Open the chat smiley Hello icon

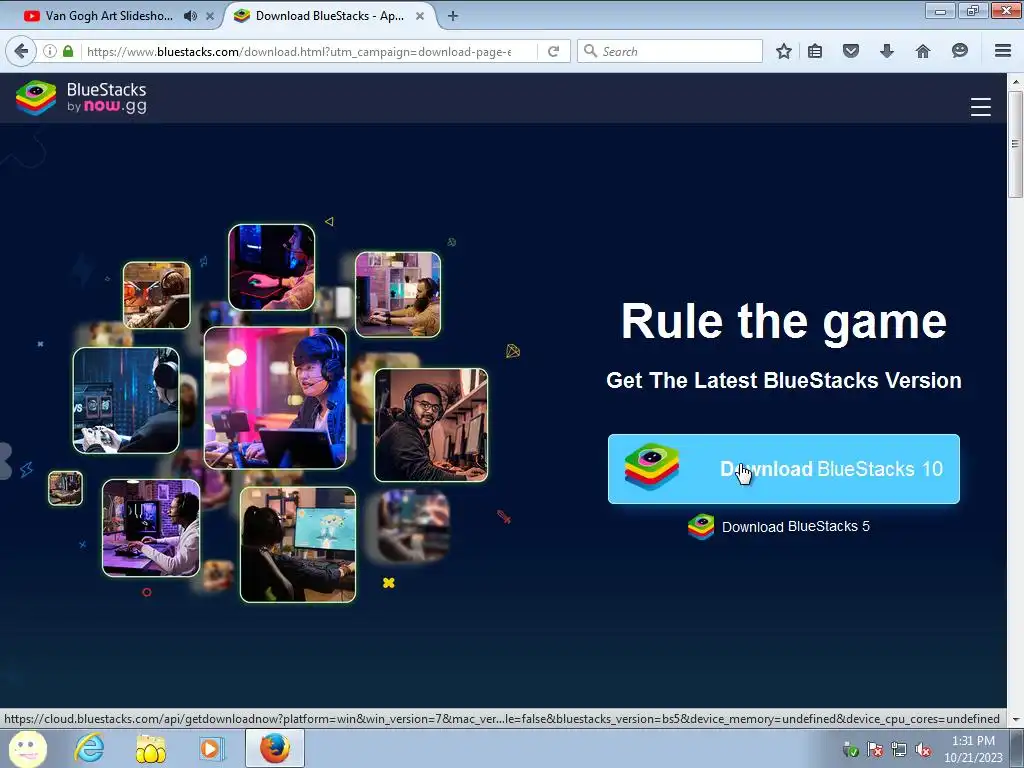coord(959,51)
